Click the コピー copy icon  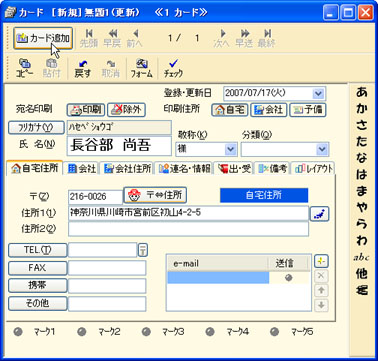25,68
